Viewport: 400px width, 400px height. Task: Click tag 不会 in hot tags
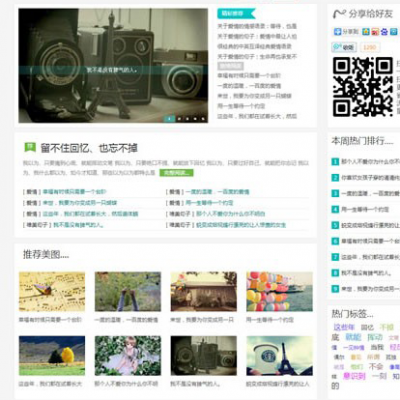coord(376,366)
